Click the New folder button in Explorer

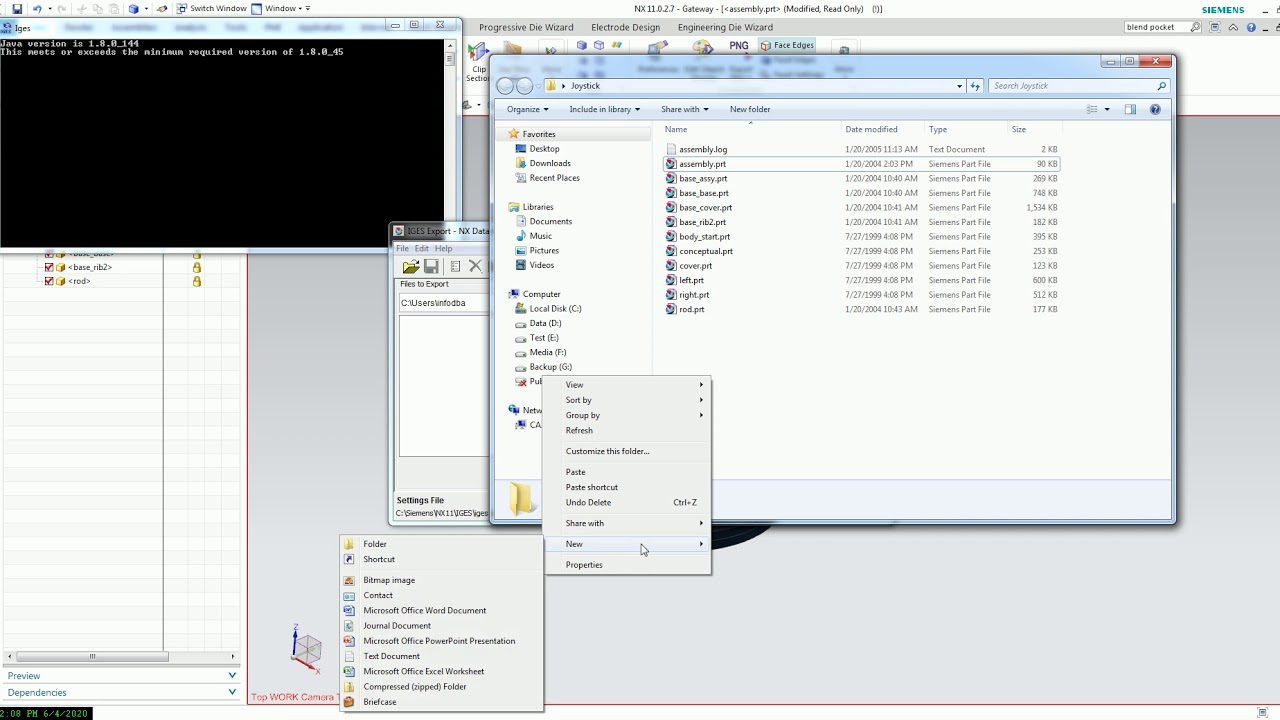[x=750, y=109]
